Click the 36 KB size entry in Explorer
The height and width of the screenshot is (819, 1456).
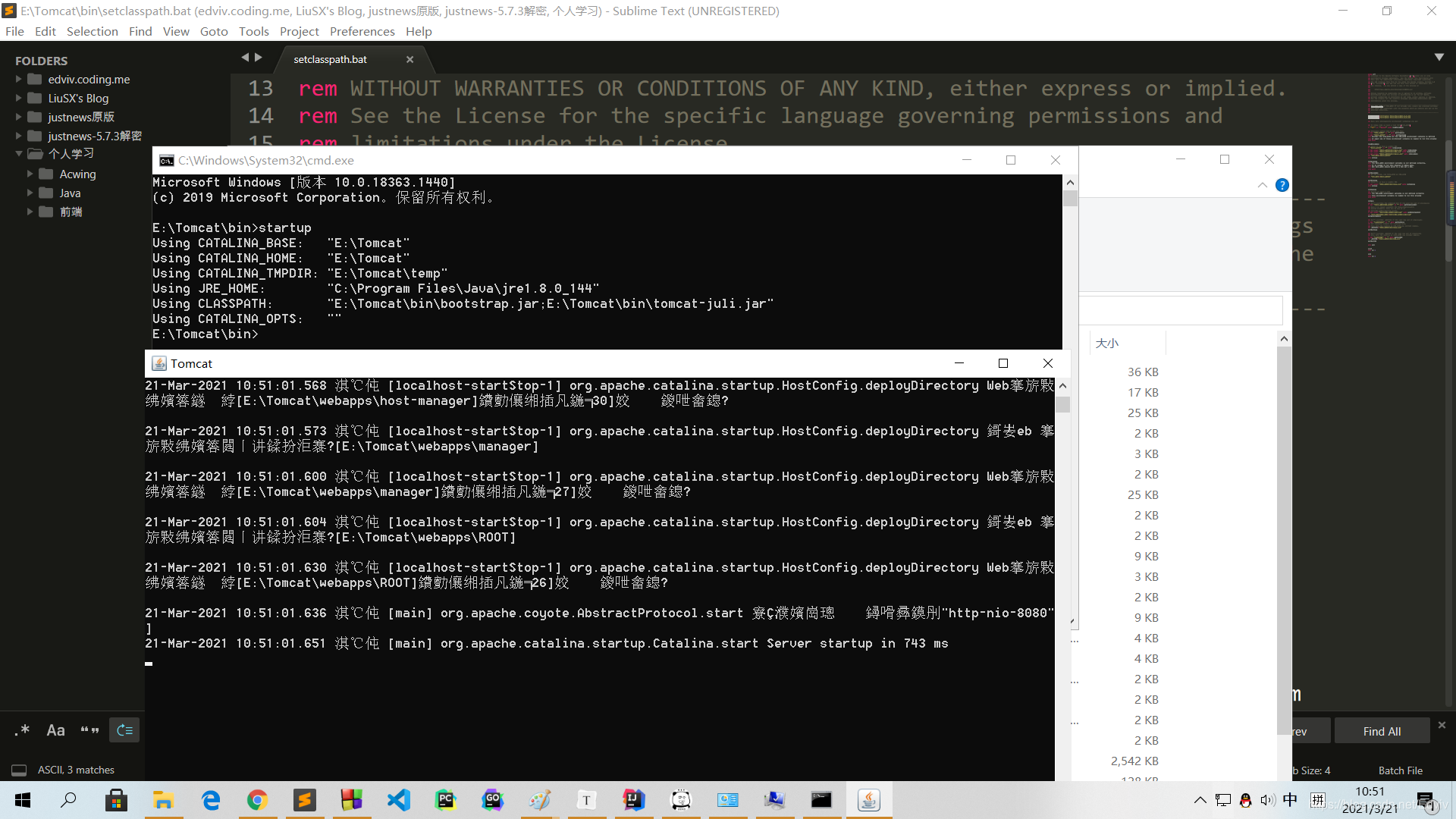[x=1143, y=372]
